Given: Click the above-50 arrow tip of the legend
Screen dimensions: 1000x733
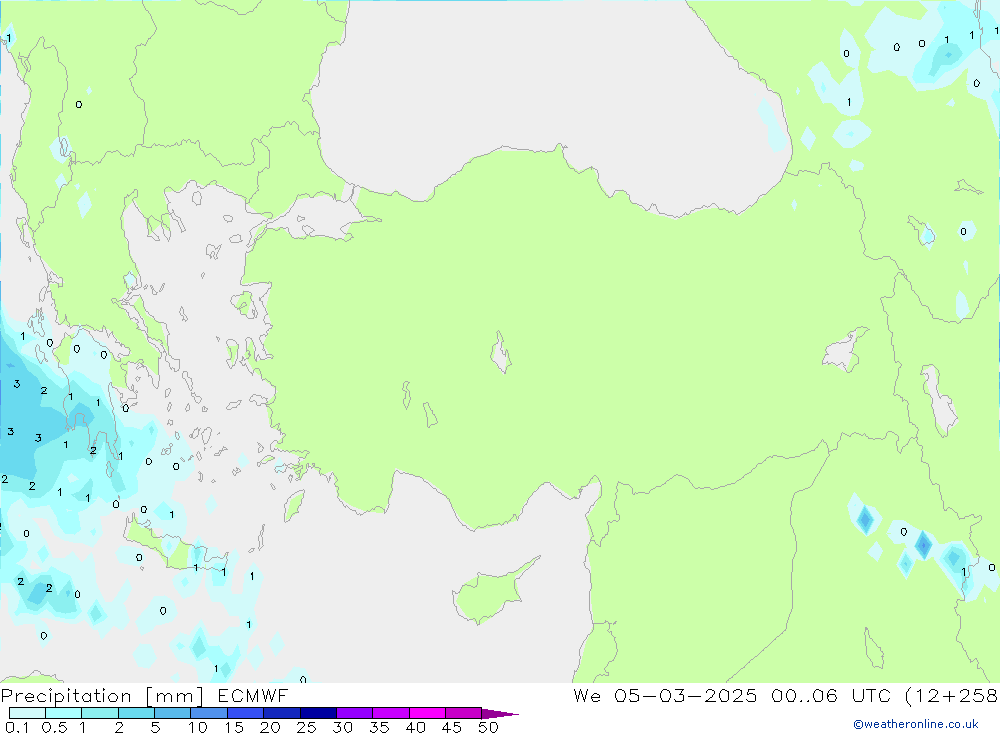Looking at the screenshot, I should coord(499,714).
